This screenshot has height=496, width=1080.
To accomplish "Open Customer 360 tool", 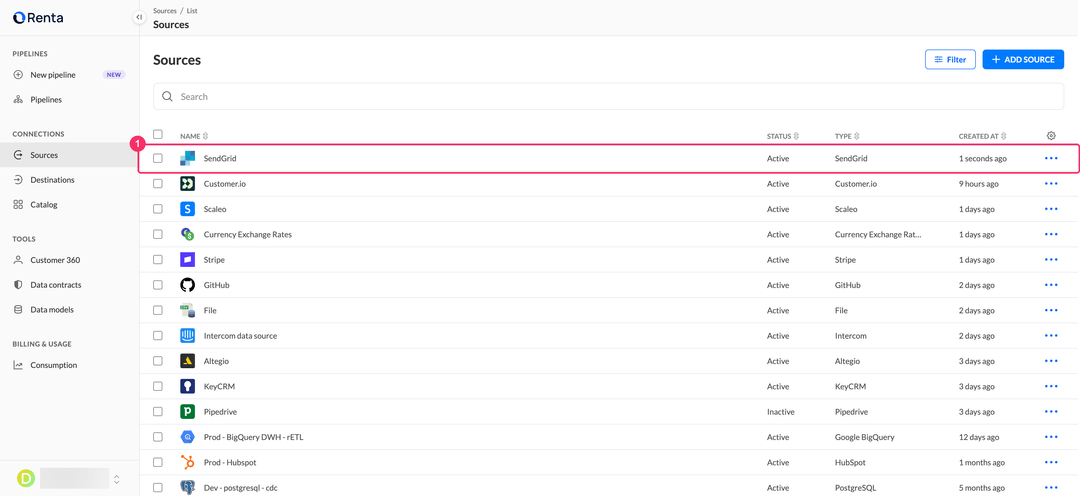I will (69, 260).
